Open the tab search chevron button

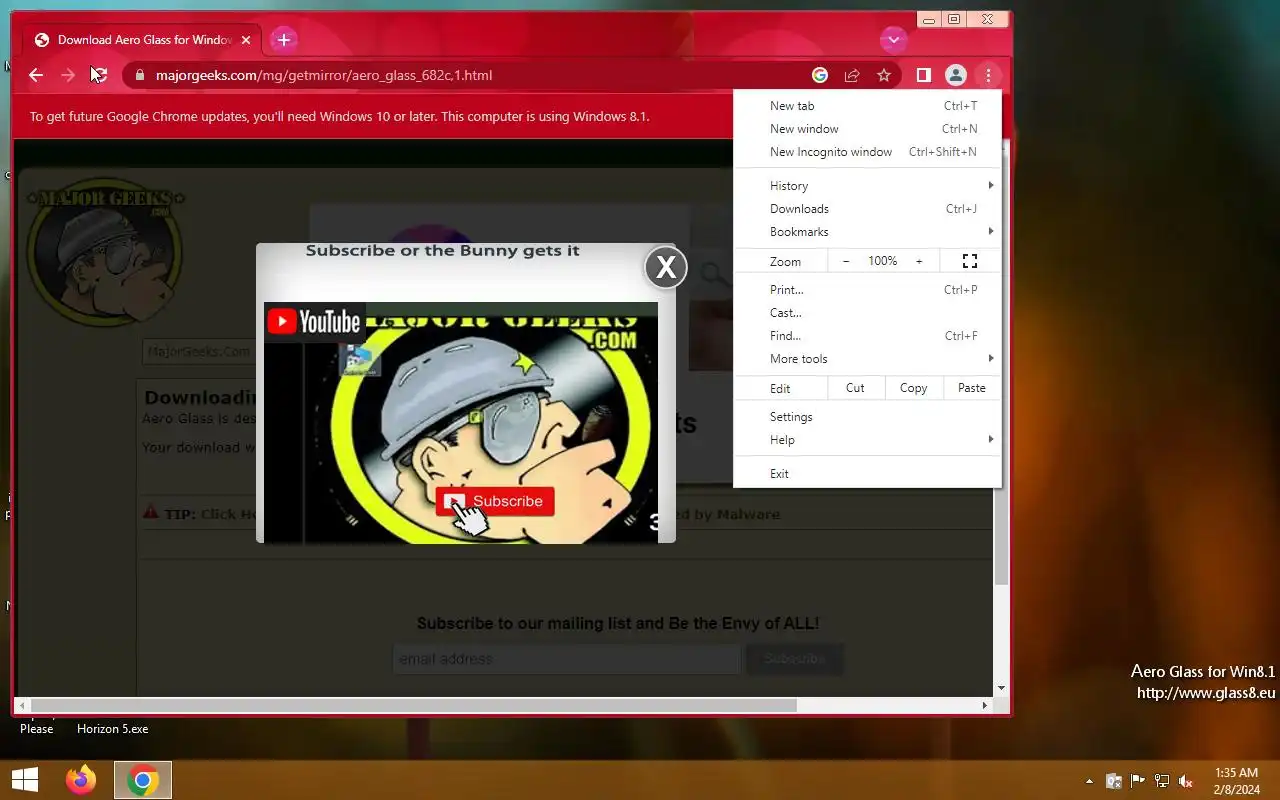click(893, 40)
